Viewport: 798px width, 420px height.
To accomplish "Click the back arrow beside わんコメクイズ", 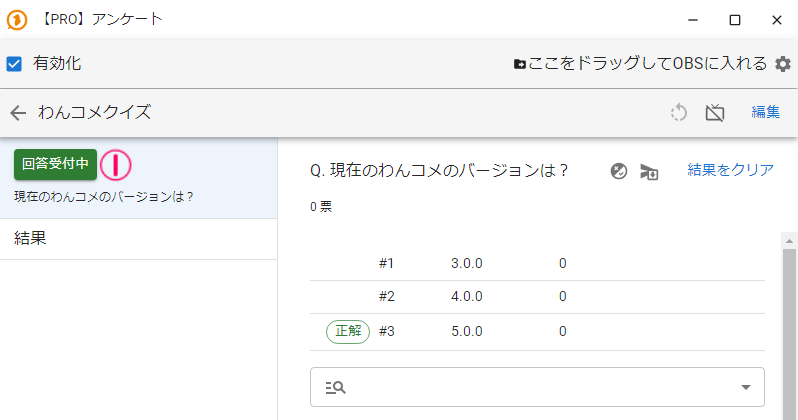I will tap(18, 113).
